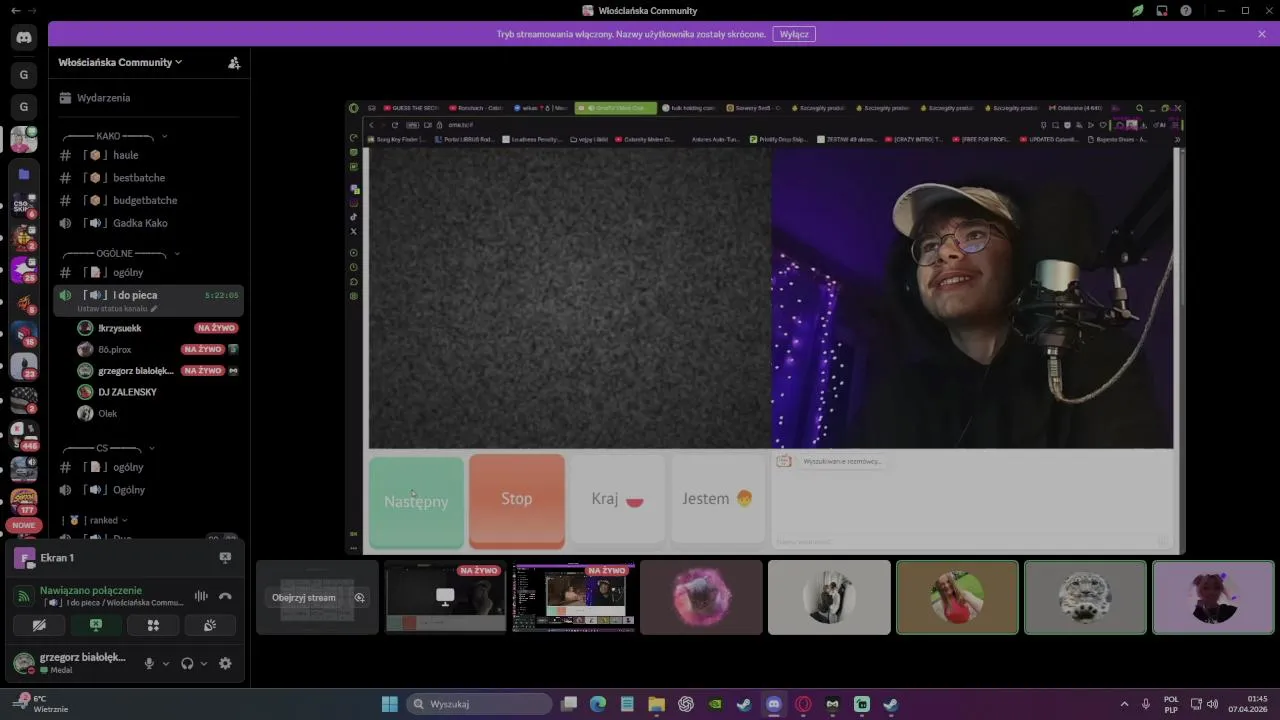Image resolution: width=1280 pixels, height=720 pixels.
Task: Open the server with 446 badge
Action: [24, 436]
